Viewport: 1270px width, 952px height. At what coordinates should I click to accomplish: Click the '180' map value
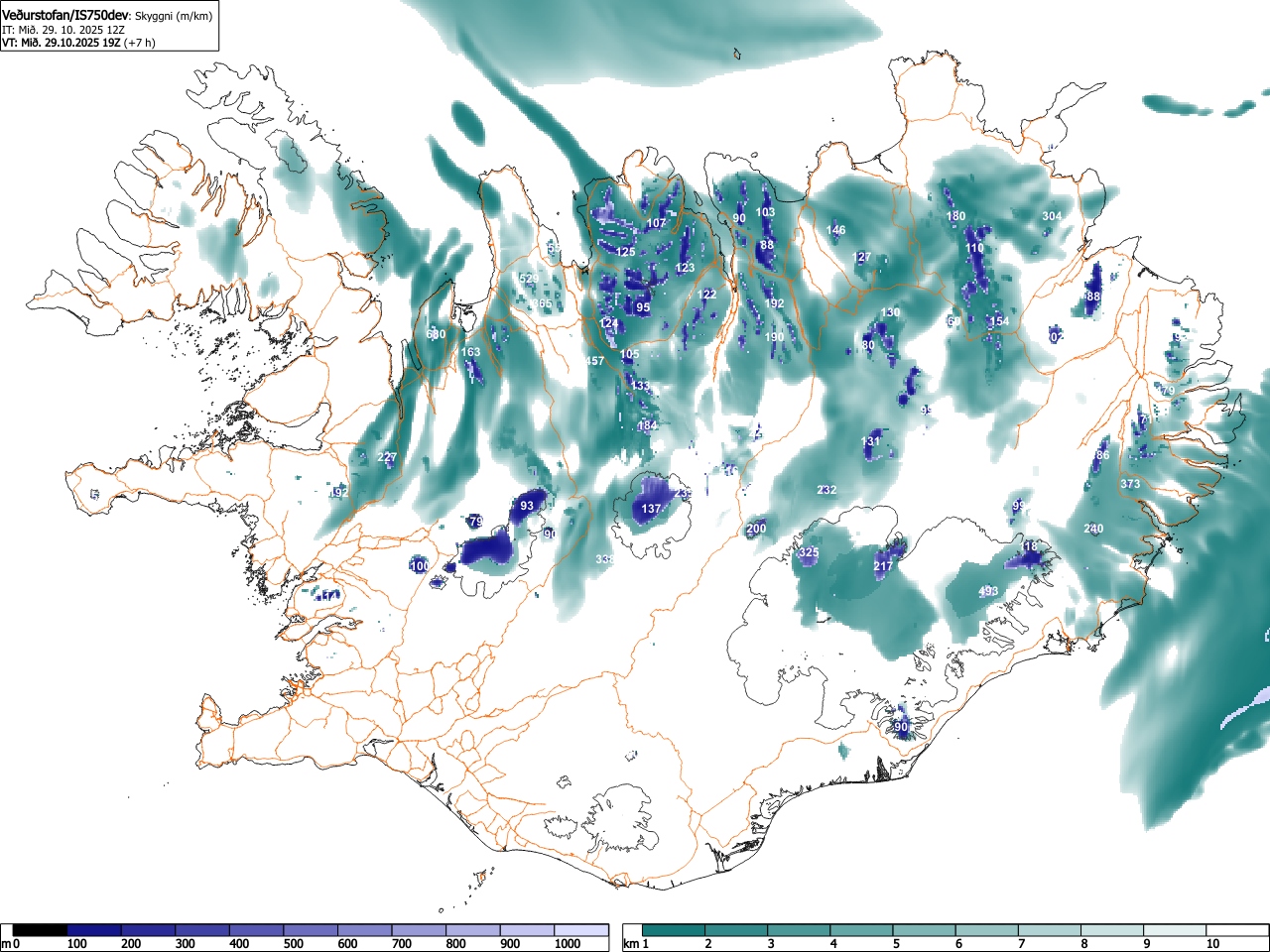point(955,216)
